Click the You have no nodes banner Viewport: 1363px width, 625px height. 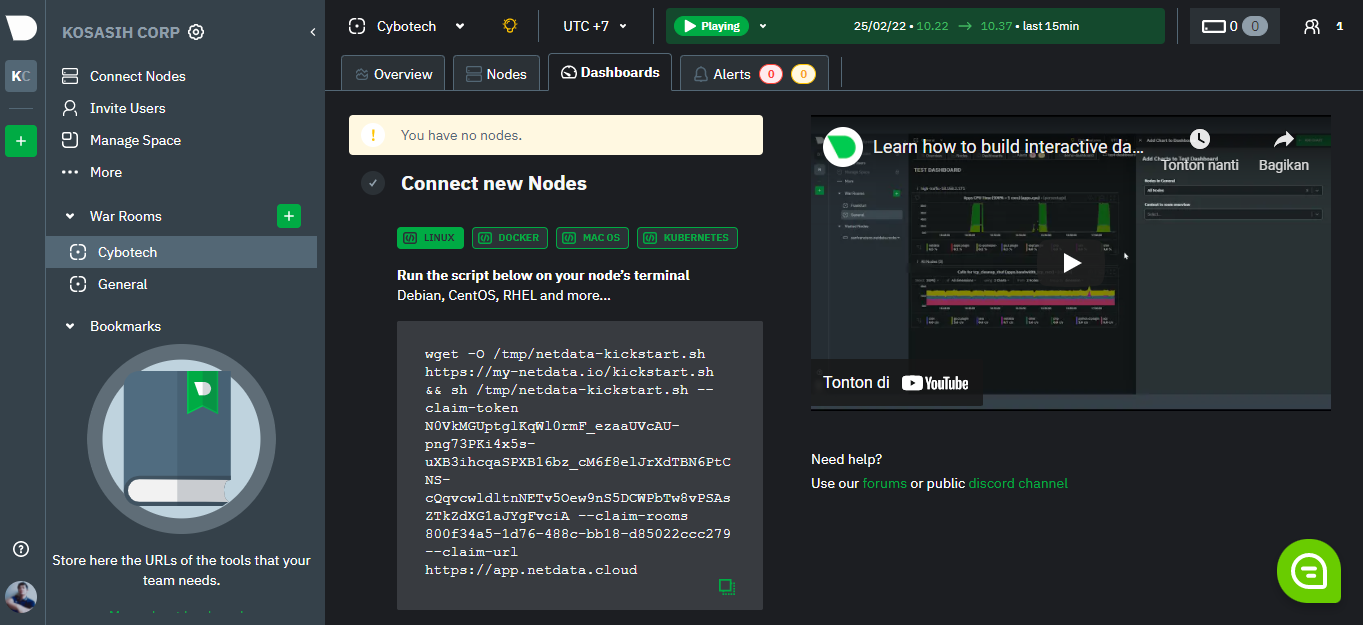(556, 135)
